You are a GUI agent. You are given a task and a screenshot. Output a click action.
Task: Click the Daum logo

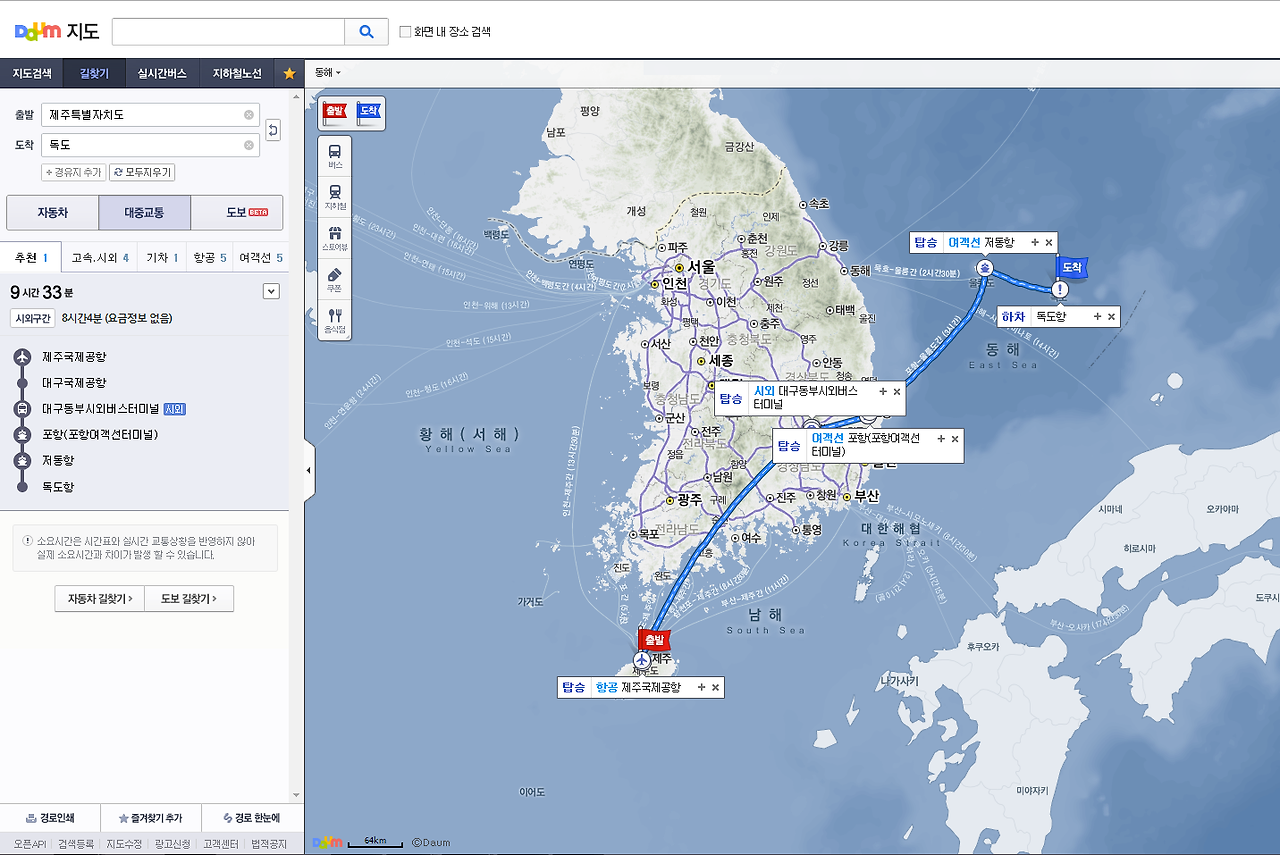(39, 31)
